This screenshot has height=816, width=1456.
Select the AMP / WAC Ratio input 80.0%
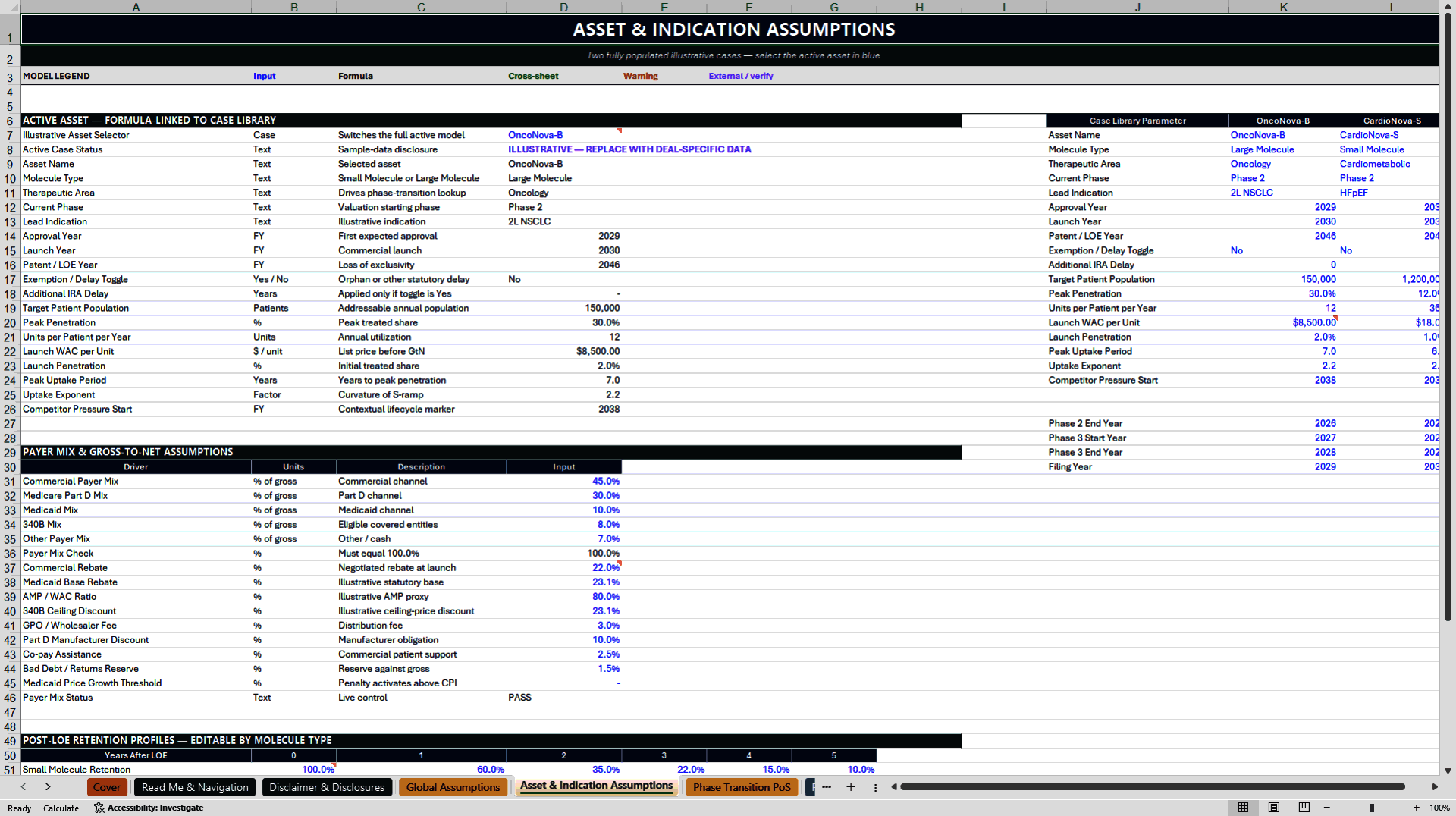[563, 596]
